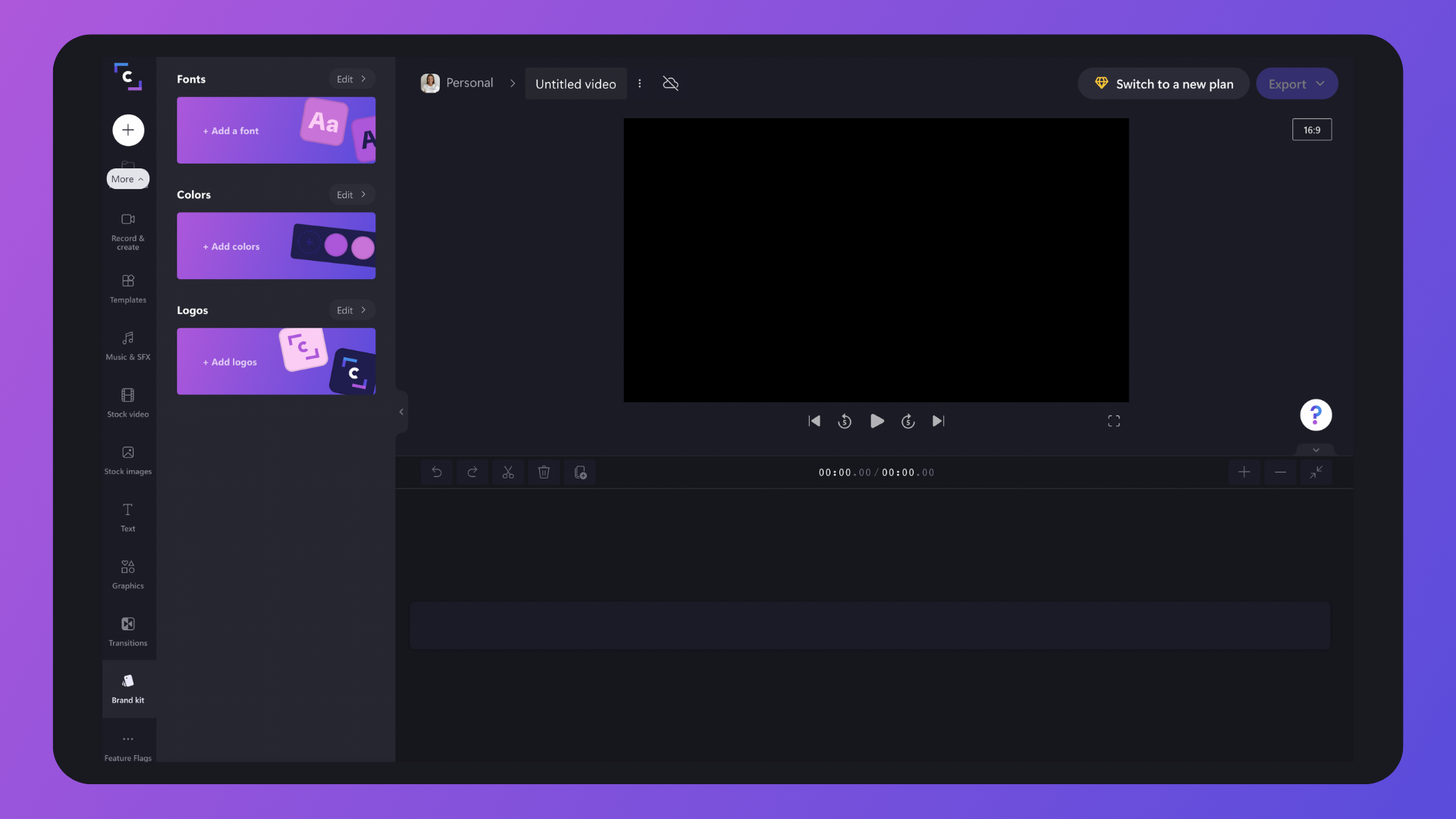Collapse the brand kit panel via chevron
Image resolution: width=1456 pixels, height=819 pixels.
pyautogui.click(x=400, y=411)
